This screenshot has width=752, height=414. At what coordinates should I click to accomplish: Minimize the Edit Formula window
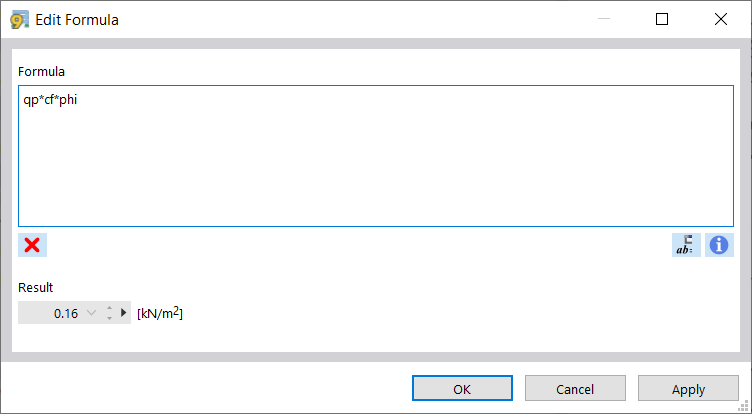(604, 19)
